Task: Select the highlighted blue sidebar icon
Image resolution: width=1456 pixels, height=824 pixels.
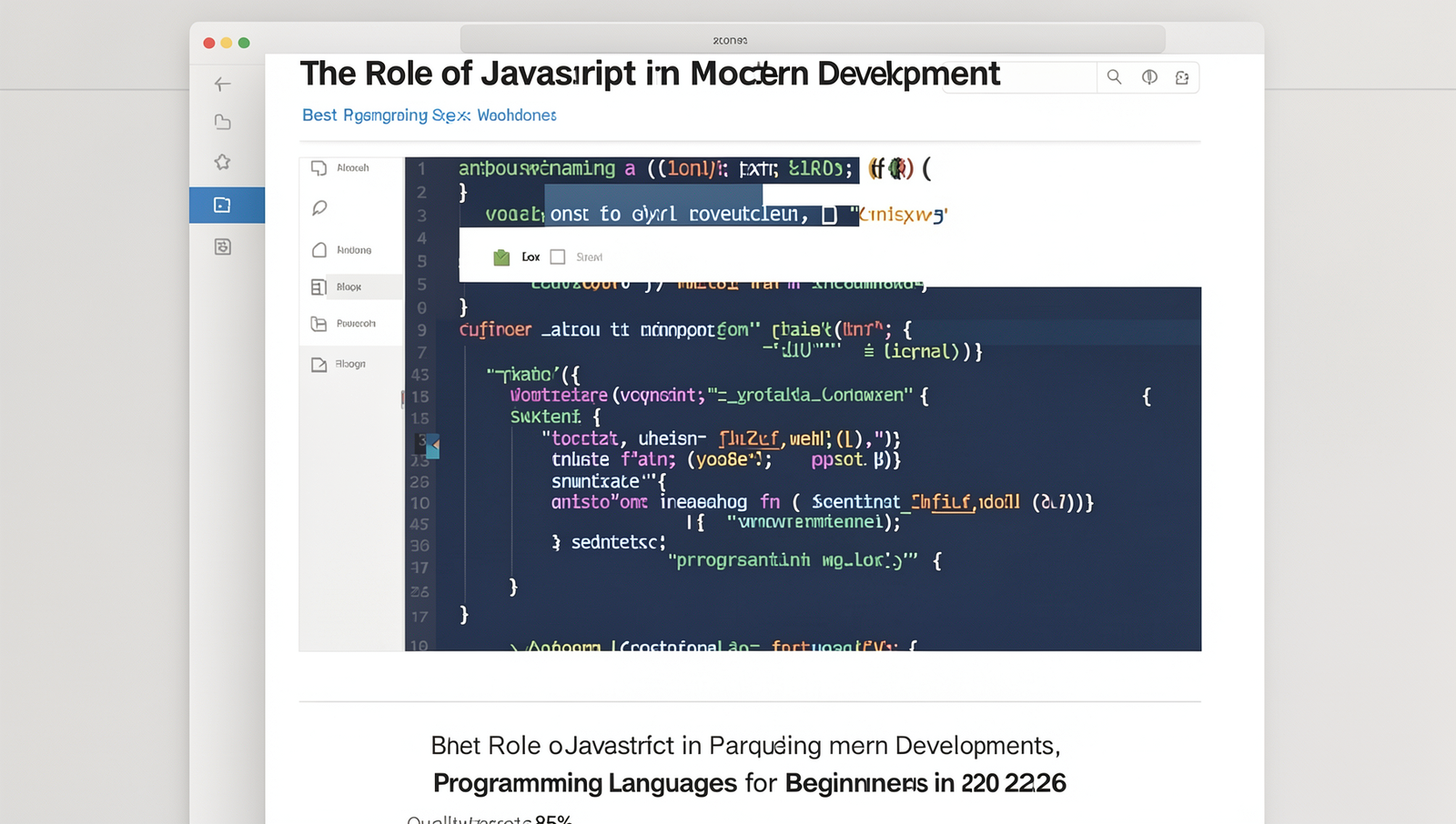Action: click(x=227, y=205)
